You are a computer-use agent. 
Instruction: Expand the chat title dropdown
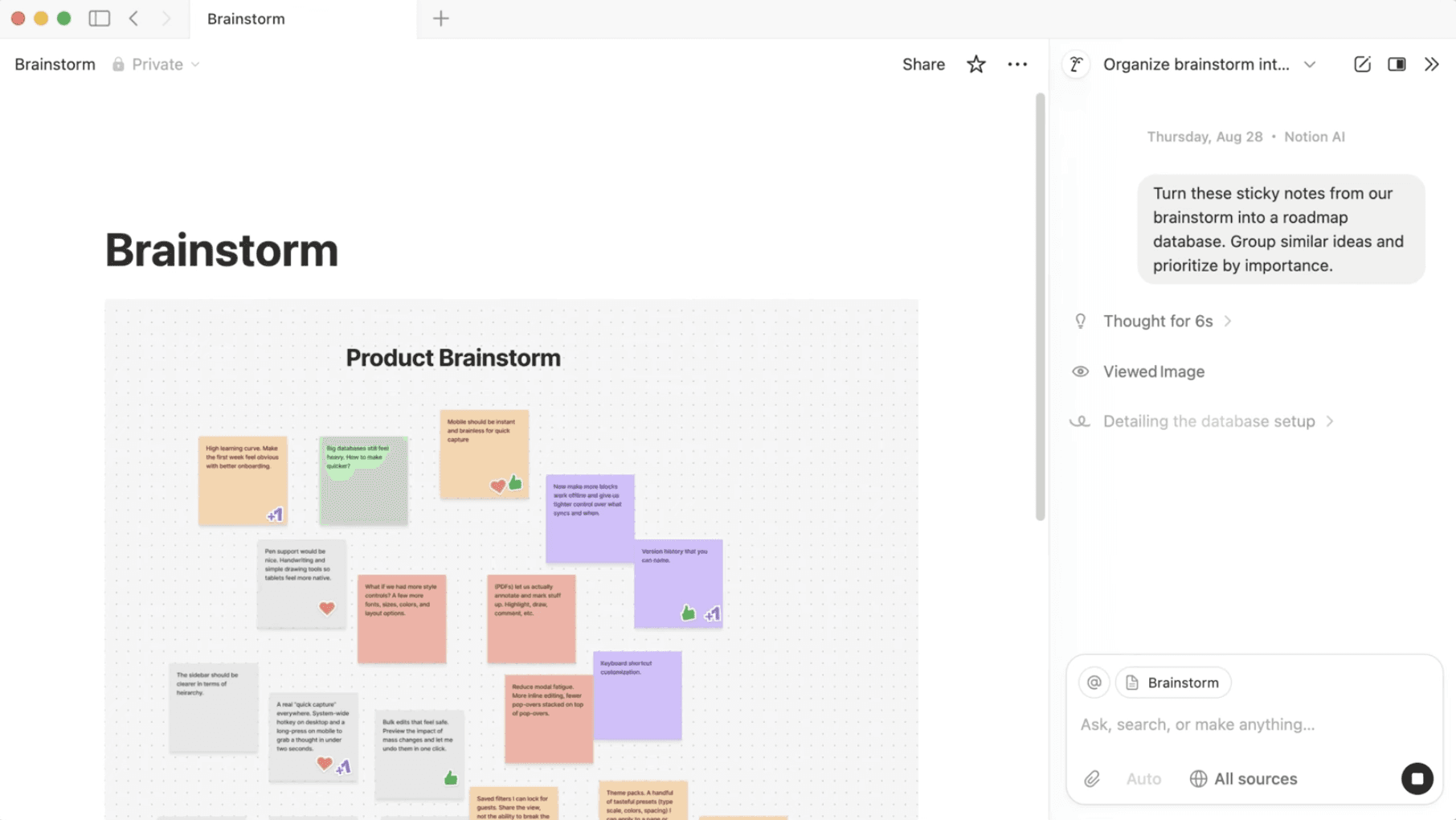tap(1310, 64)
